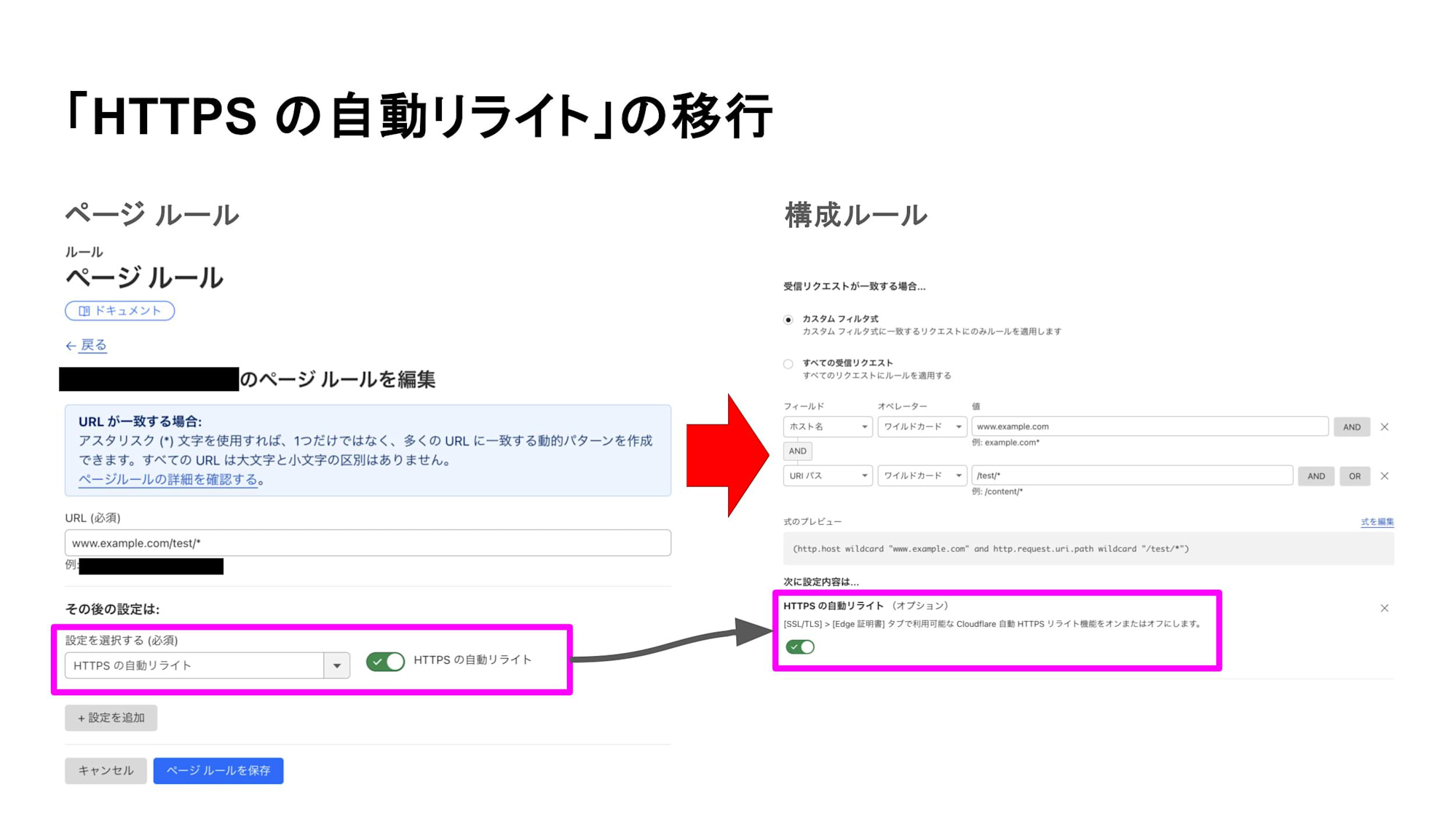
Task: Open ページルールの詳細を確認する link
Action: pos(168,479)
